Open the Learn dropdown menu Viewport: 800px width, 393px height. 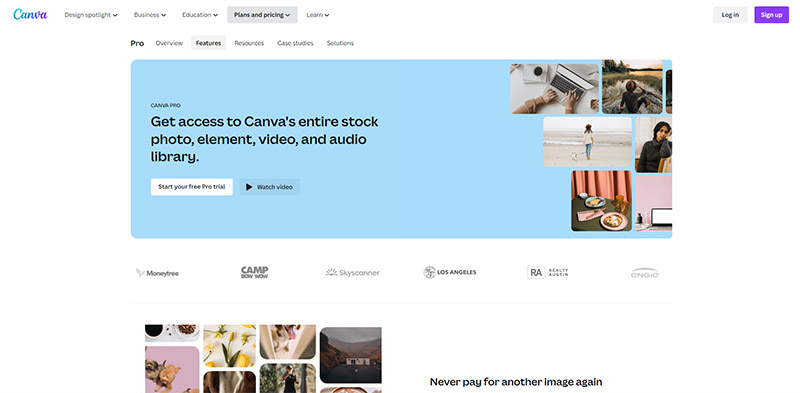[317, 15]
